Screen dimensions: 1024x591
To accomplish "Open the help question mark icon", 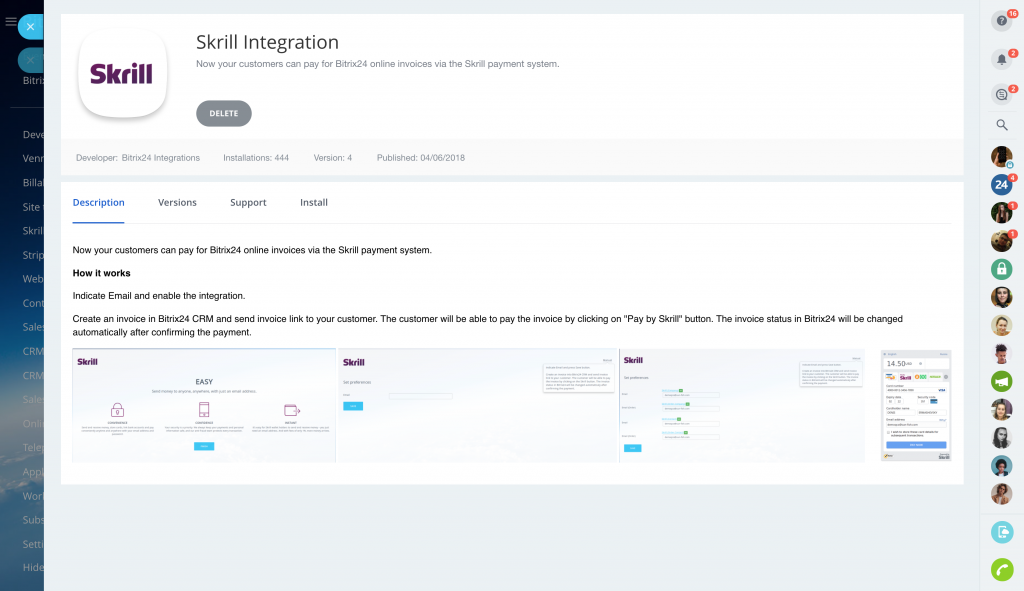I will 1001,21.
